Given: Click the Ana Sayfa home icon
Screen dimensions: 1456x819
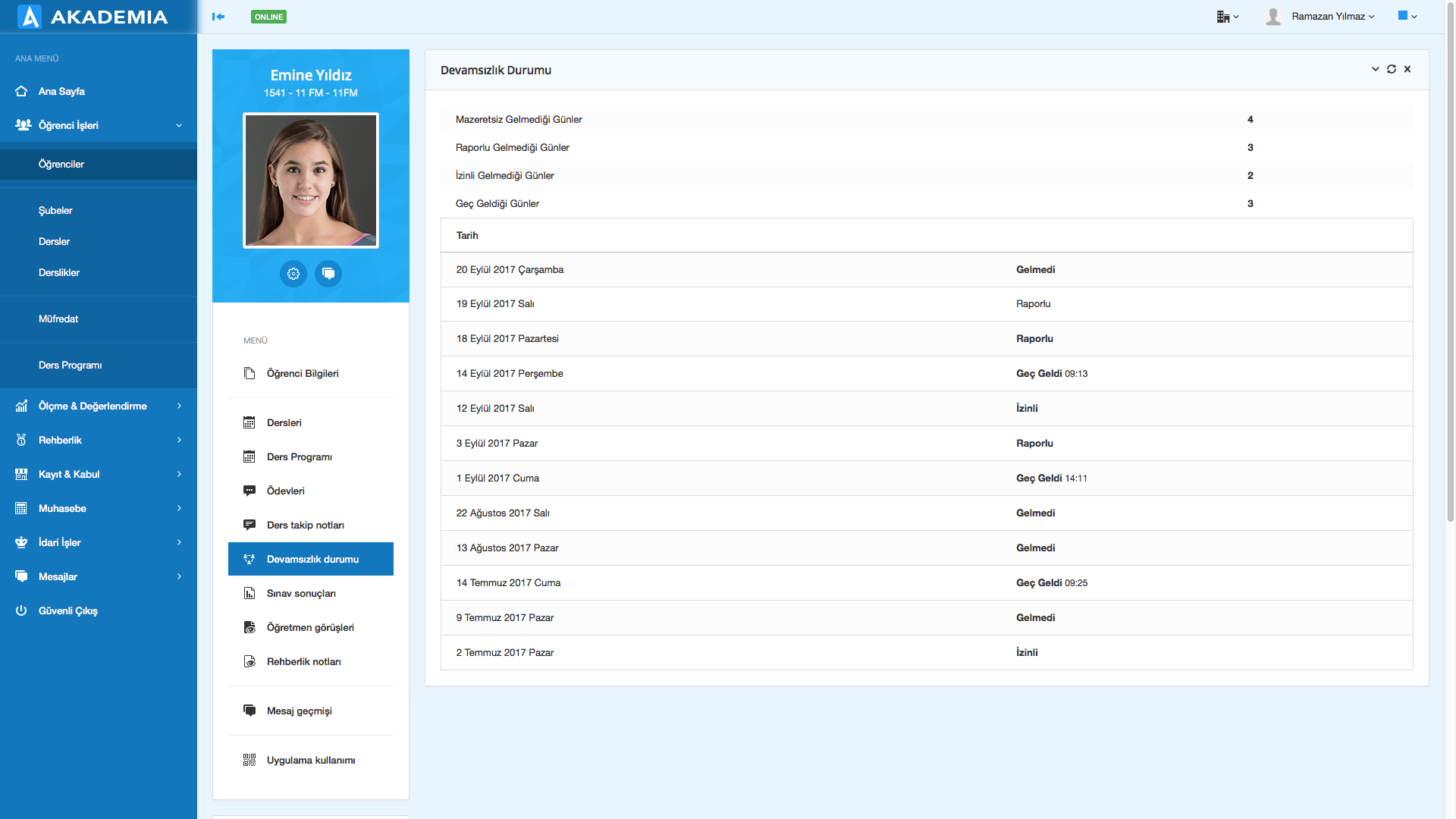Looking at the screenshot, I should tap(21, 91).
